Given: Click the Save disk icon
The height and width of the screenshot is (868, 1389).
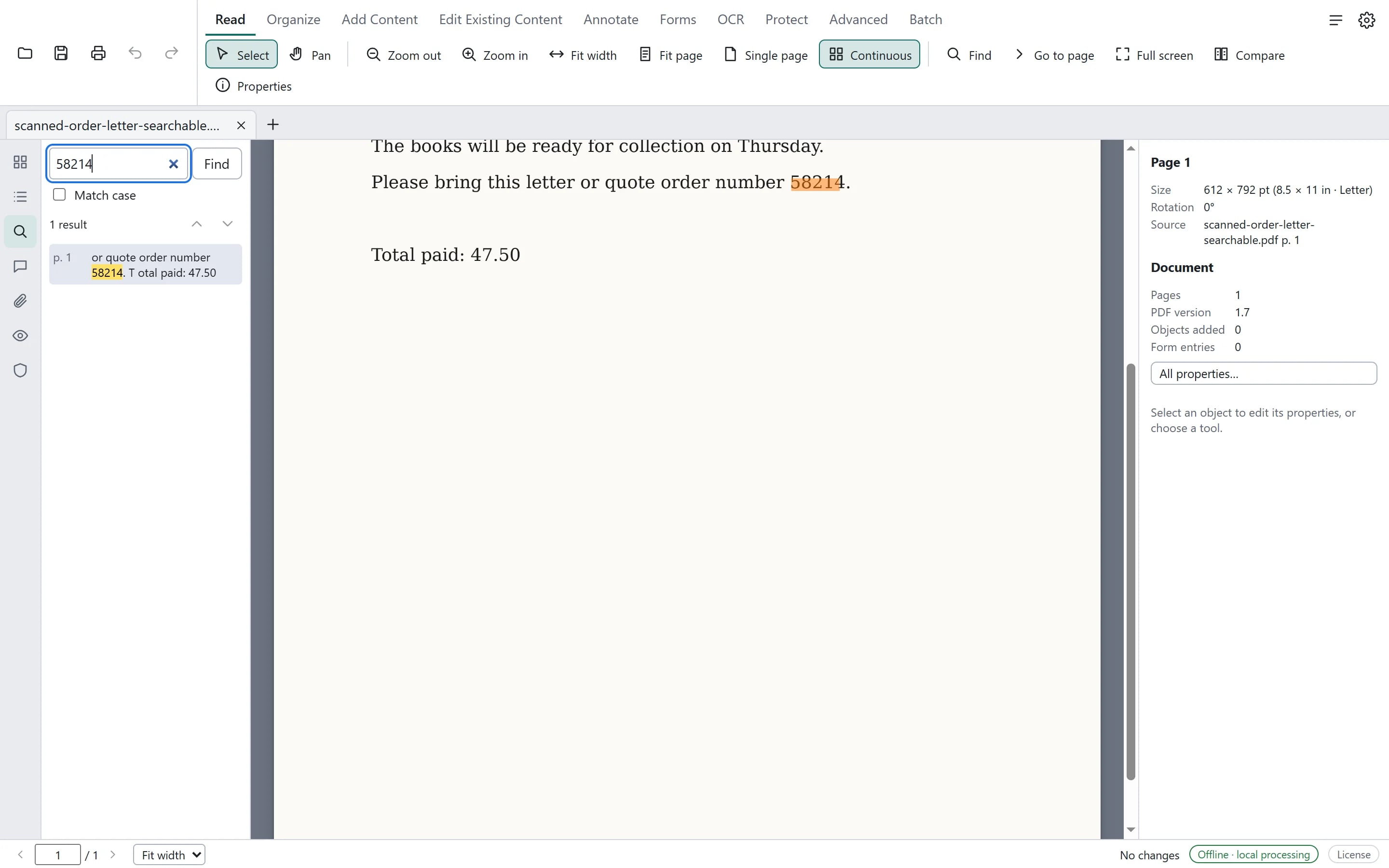Looking at the screenshot, I should coord(61,54).
